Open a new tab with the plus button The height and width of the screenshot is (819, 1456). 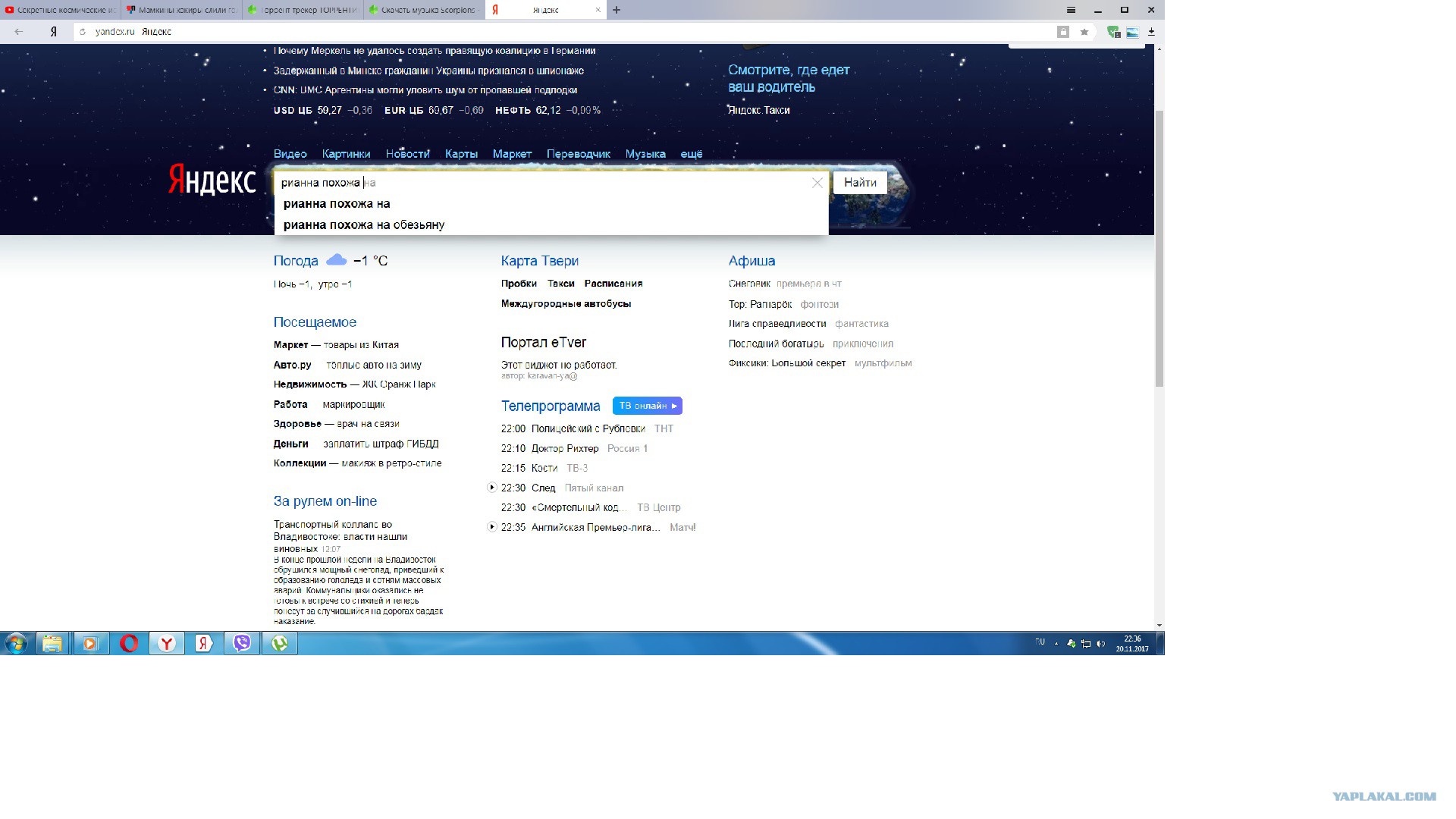(x=617, y=10)
